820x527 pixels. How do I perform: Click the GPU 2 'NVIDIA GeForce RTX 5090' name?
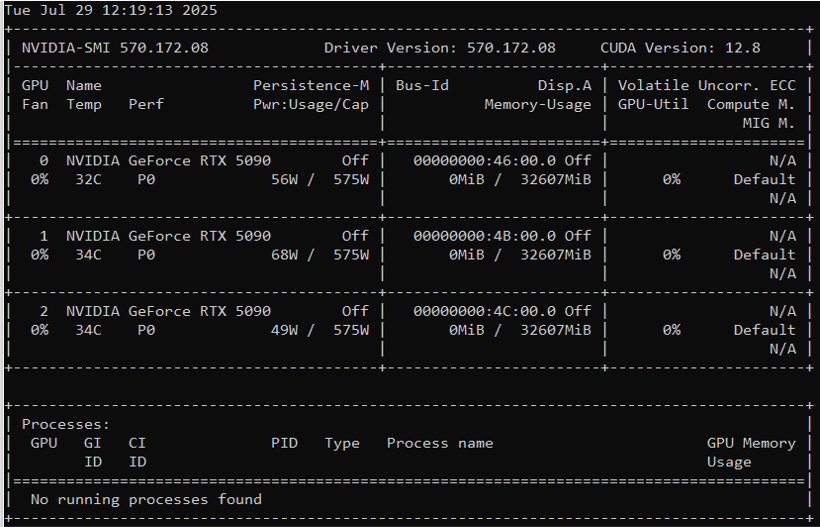coord(168,312)
